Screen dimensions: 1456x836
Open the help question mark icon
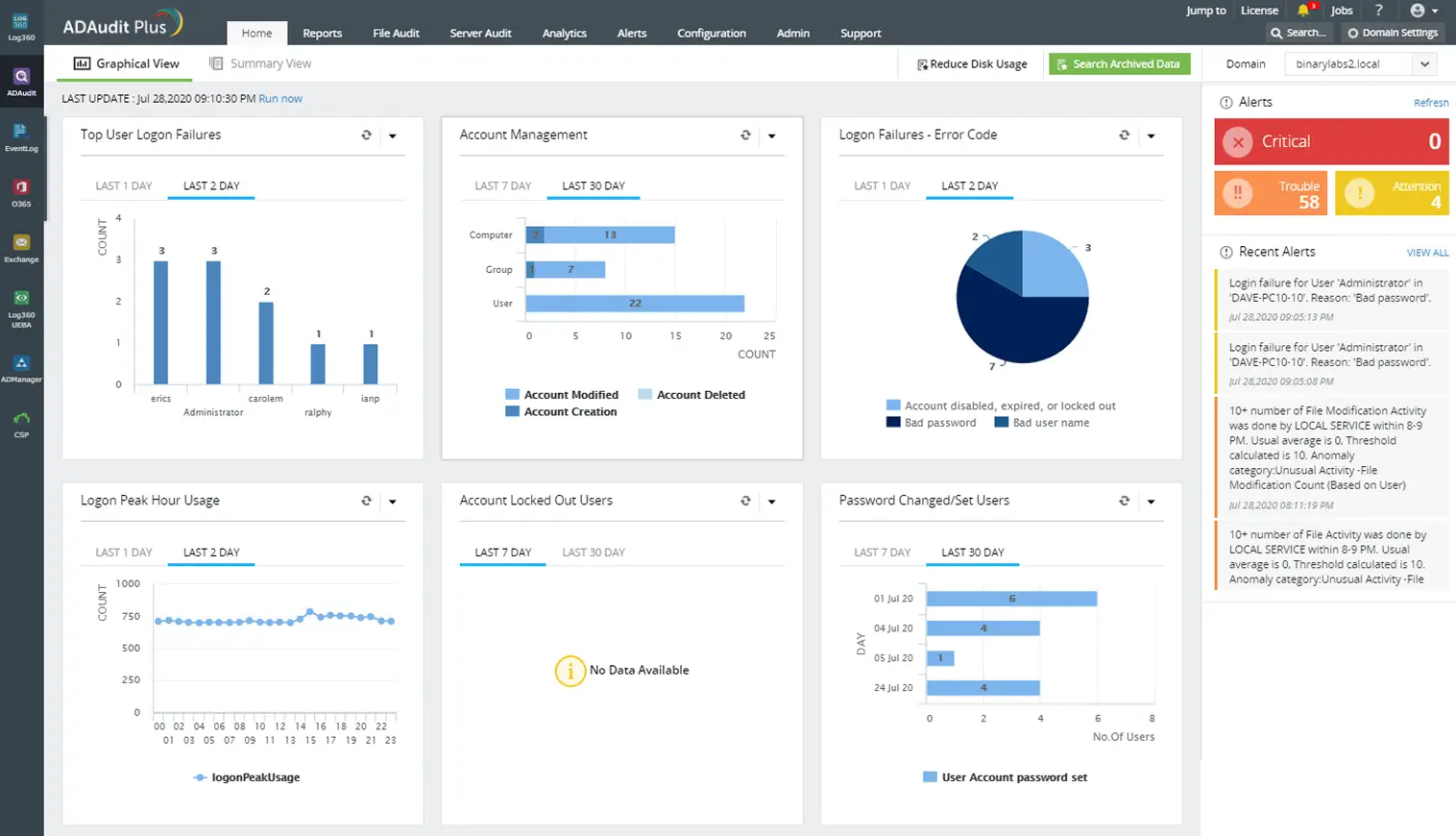tap(1379, 11)
